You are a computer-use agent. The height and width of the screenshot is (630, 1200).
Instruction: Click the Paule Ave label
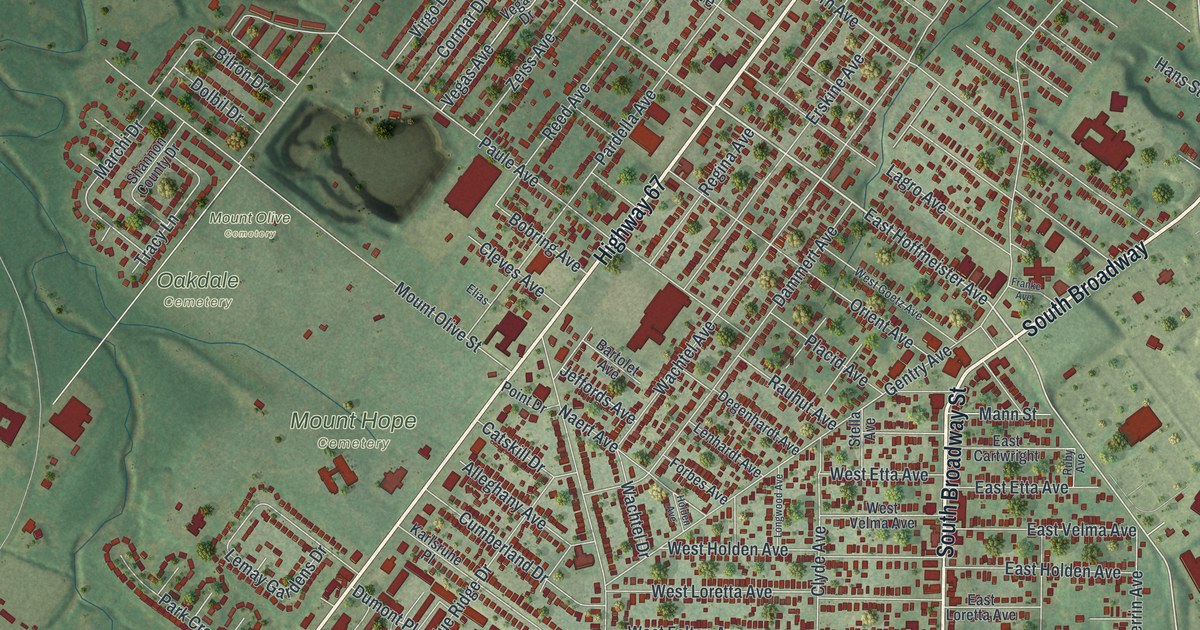pyautogui.click(x=508, y=160)
